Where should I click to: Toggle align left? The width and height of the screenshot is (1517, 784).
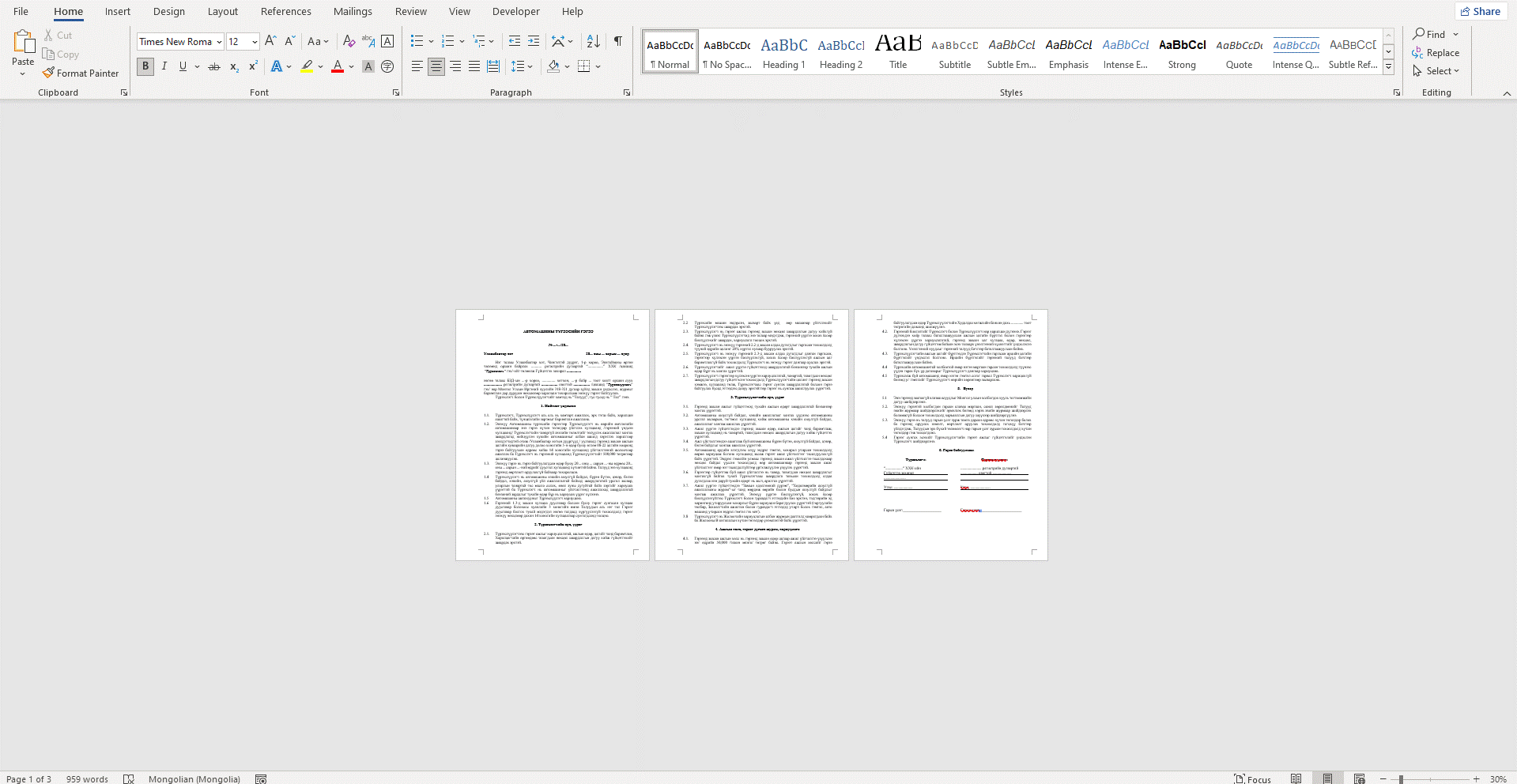point(417,66)
